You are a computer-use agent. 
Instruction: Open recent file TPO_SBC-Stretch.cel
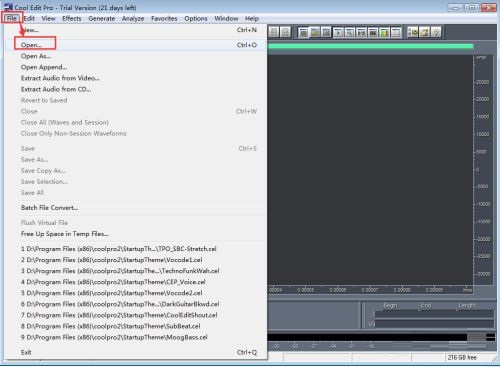tap(136, 249)
